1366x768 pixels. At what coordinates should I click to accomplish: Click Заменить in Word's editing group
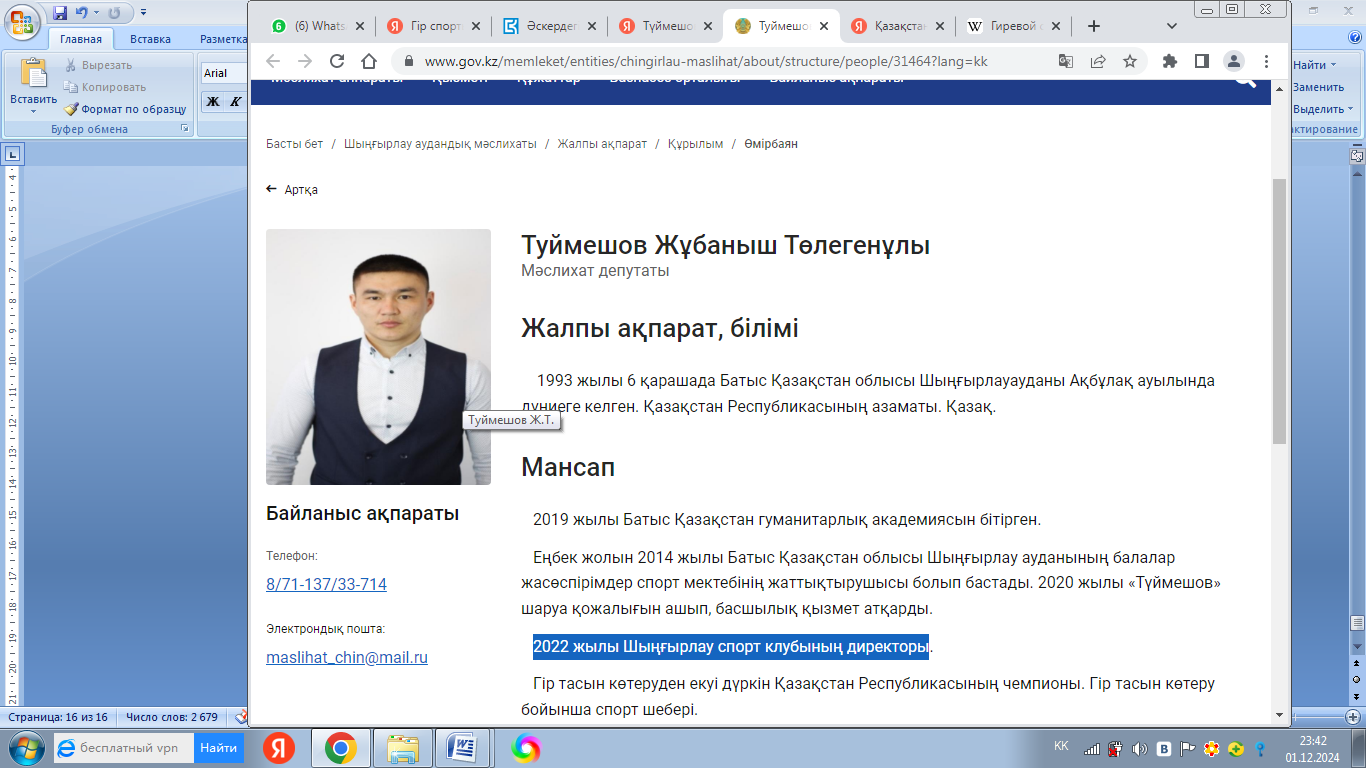click(1318, 87)
